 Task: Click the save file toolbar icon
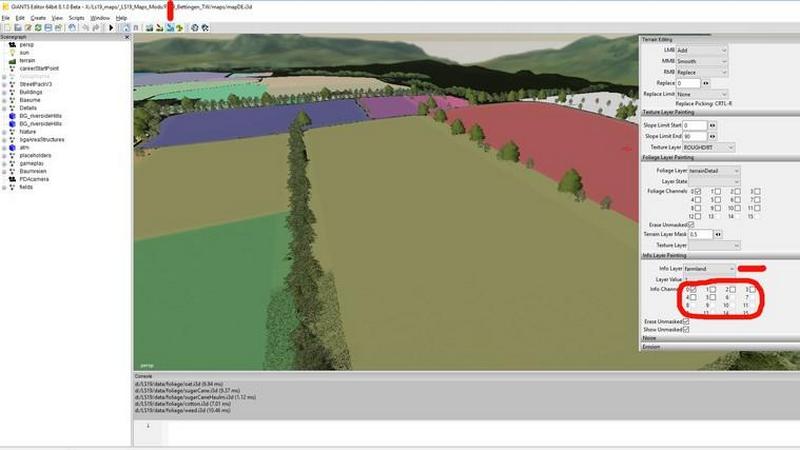[27, 27]
